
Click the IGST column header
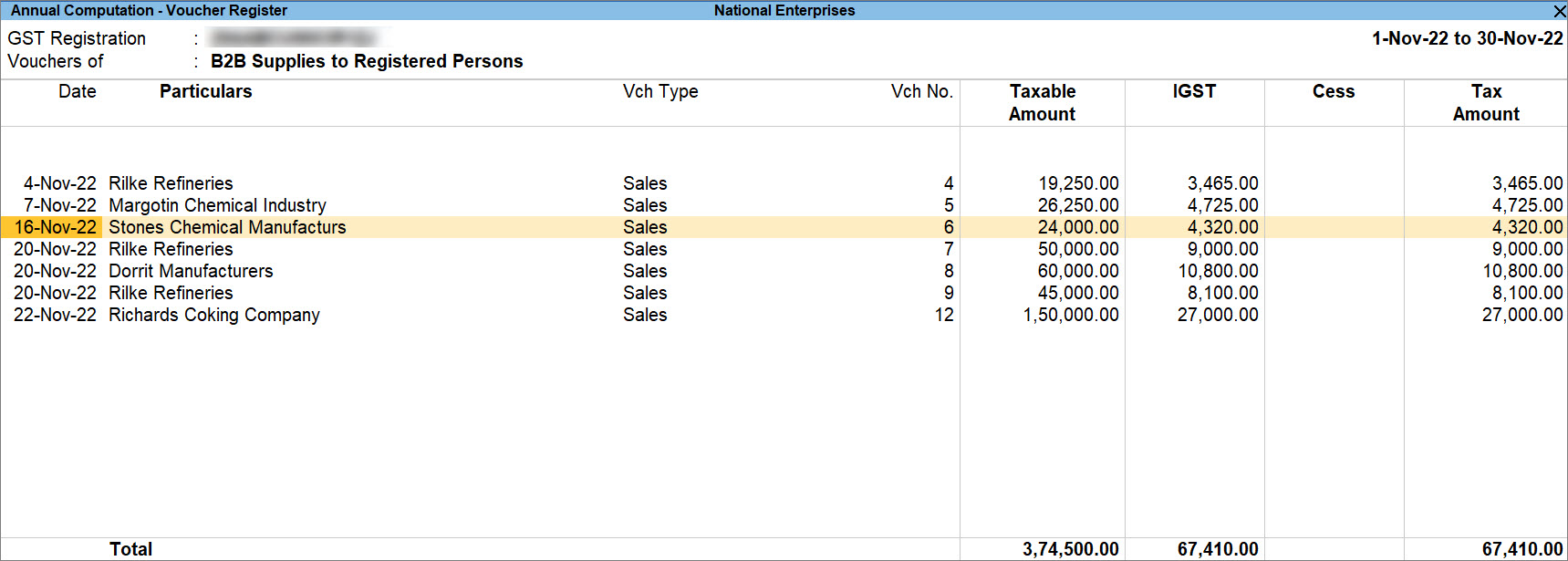point(1194,91)
